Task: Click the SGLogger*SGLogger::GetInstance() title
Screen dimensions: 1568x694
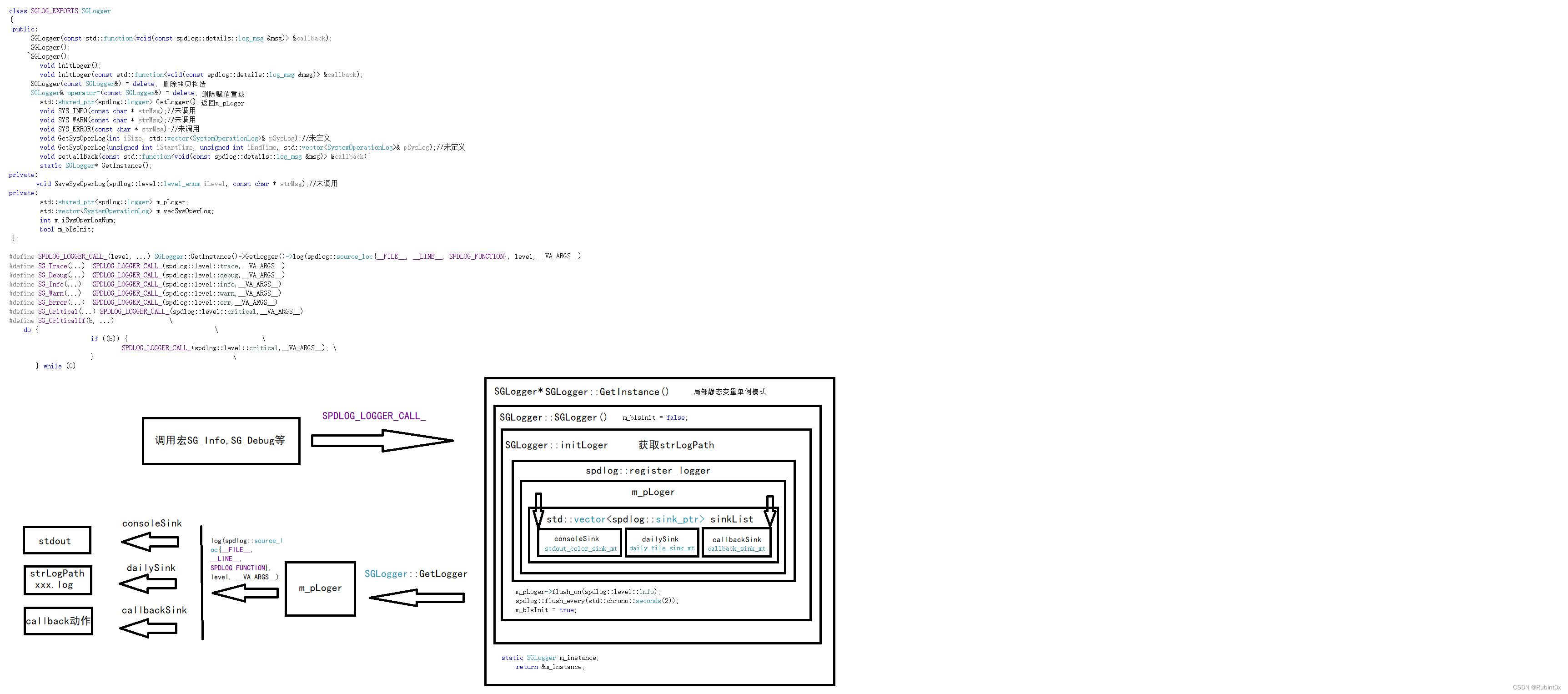Action: pos(581,392)
